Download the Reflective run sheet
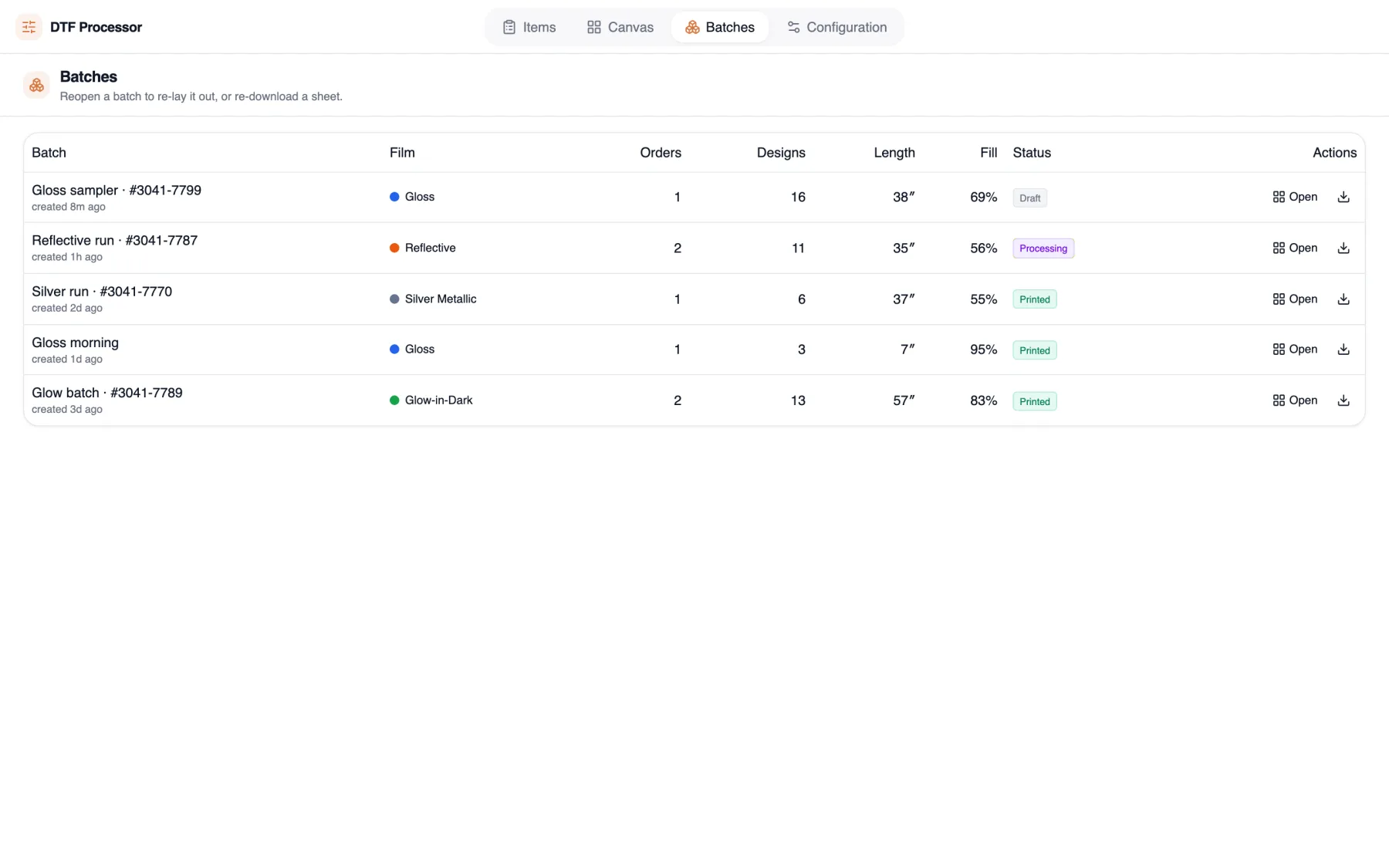Image resolution: width=1389 pixels, height=868 pixels. (x=1343, y=248)
